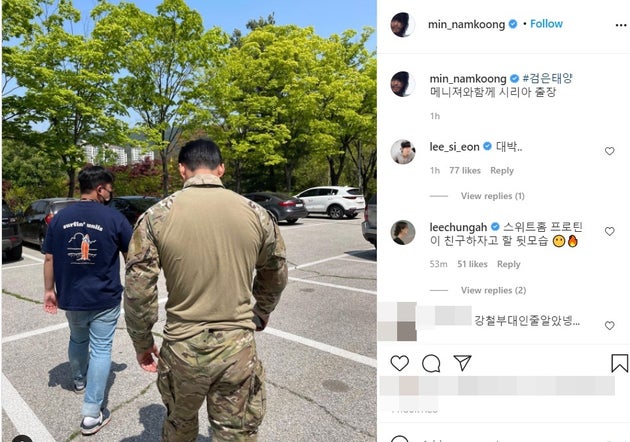View the 51 likes on leechungah's comment
Image resolution: width=630 pixels, height=442 pixels.
click(472, 264)
